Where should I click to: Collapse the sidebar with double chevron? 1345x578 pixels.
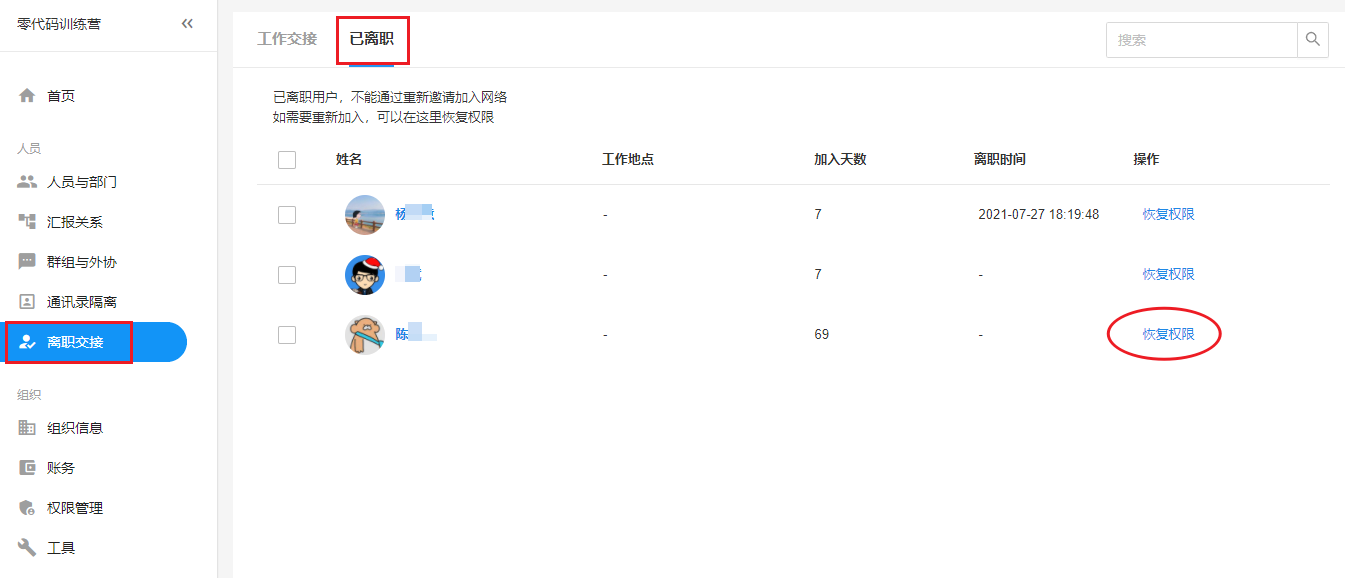(x=187, y=24)
